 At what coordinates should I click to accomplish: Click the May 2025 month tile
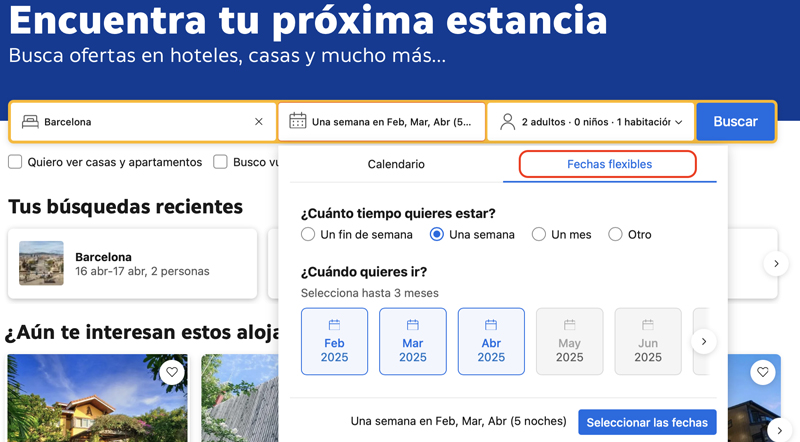point(569,341)
